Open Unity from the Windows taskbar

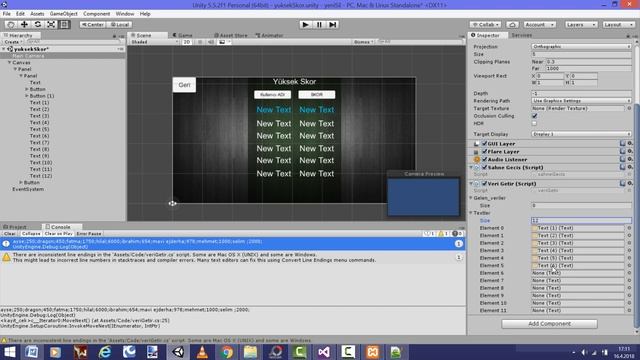pyautogui.click(x=178, y=352)
